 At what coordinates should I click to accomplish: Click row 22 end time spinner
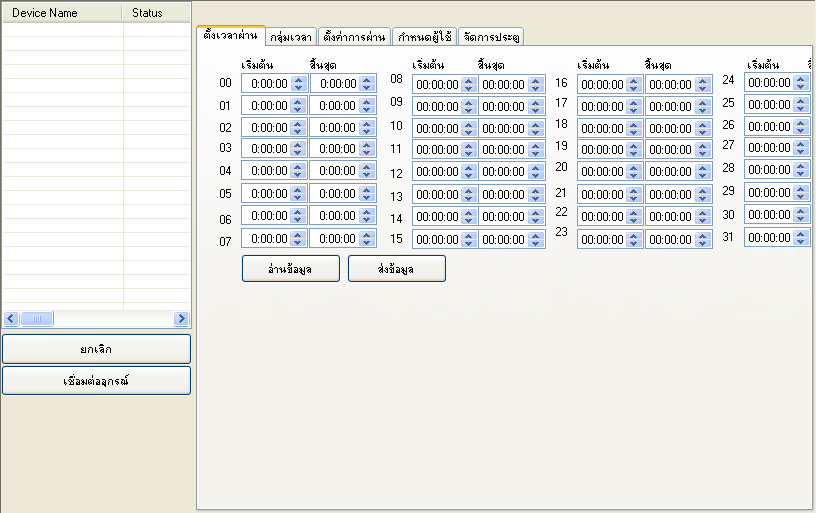point(703,216)
